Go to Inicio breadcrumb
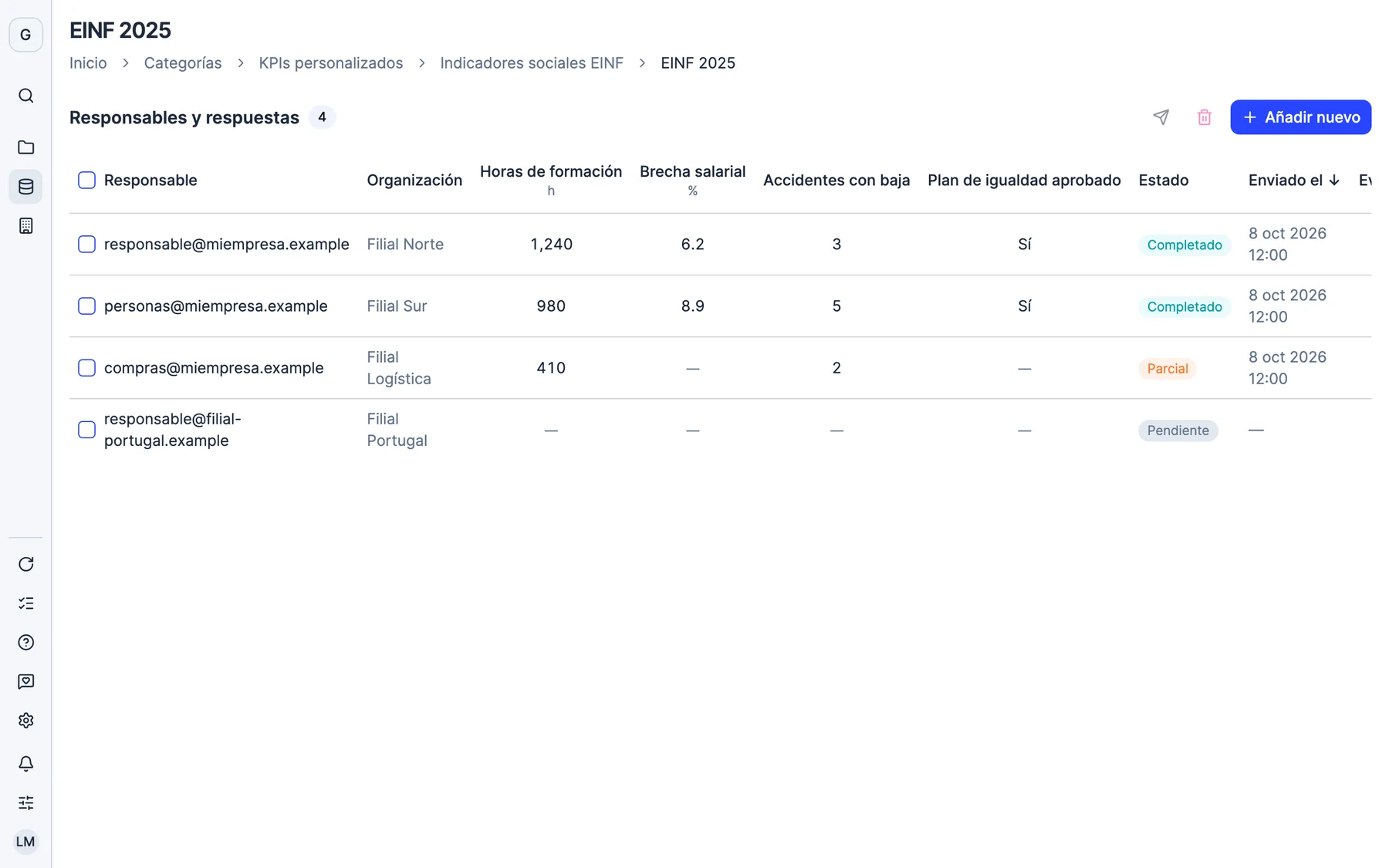The height and width of the screenshot is (868, 1389). [x=88, y=63]
